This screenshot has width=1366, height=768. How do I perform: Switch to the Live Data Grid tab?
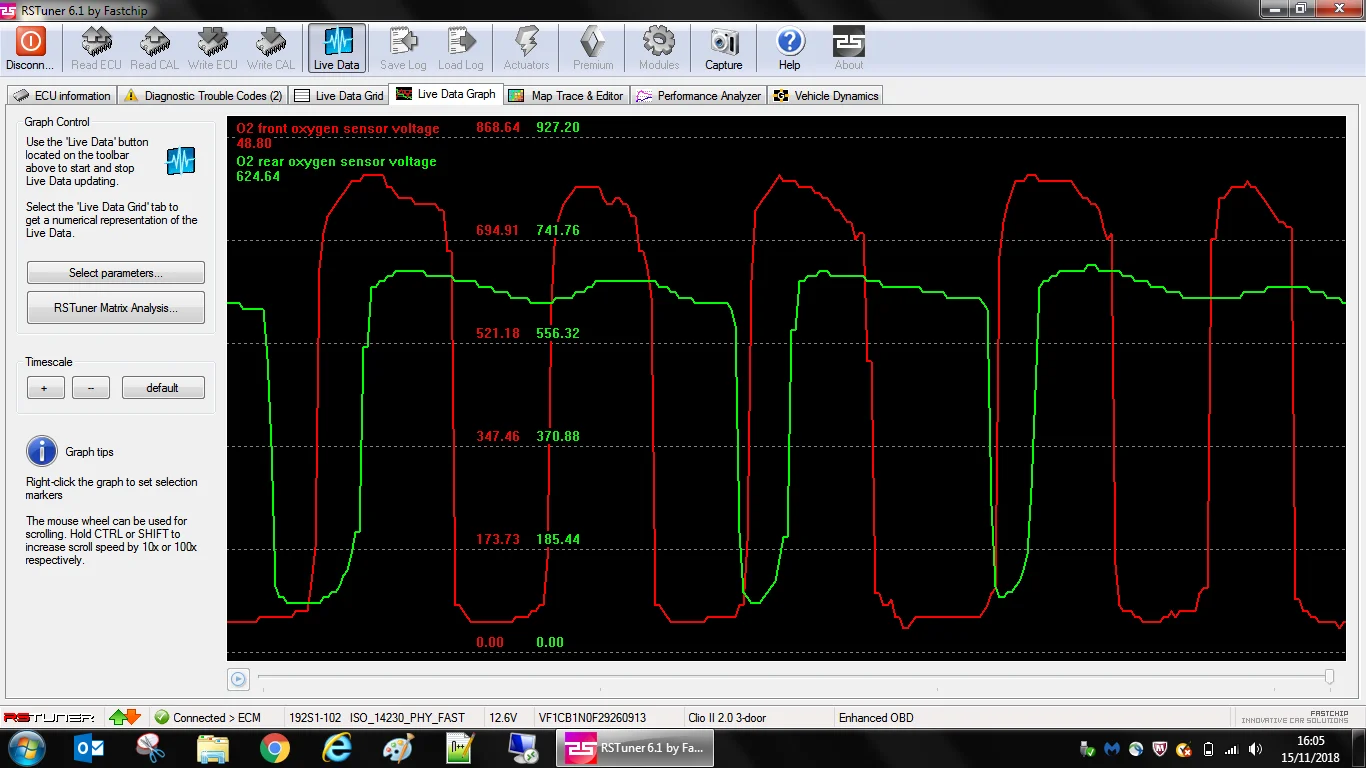tap(339, 96)
